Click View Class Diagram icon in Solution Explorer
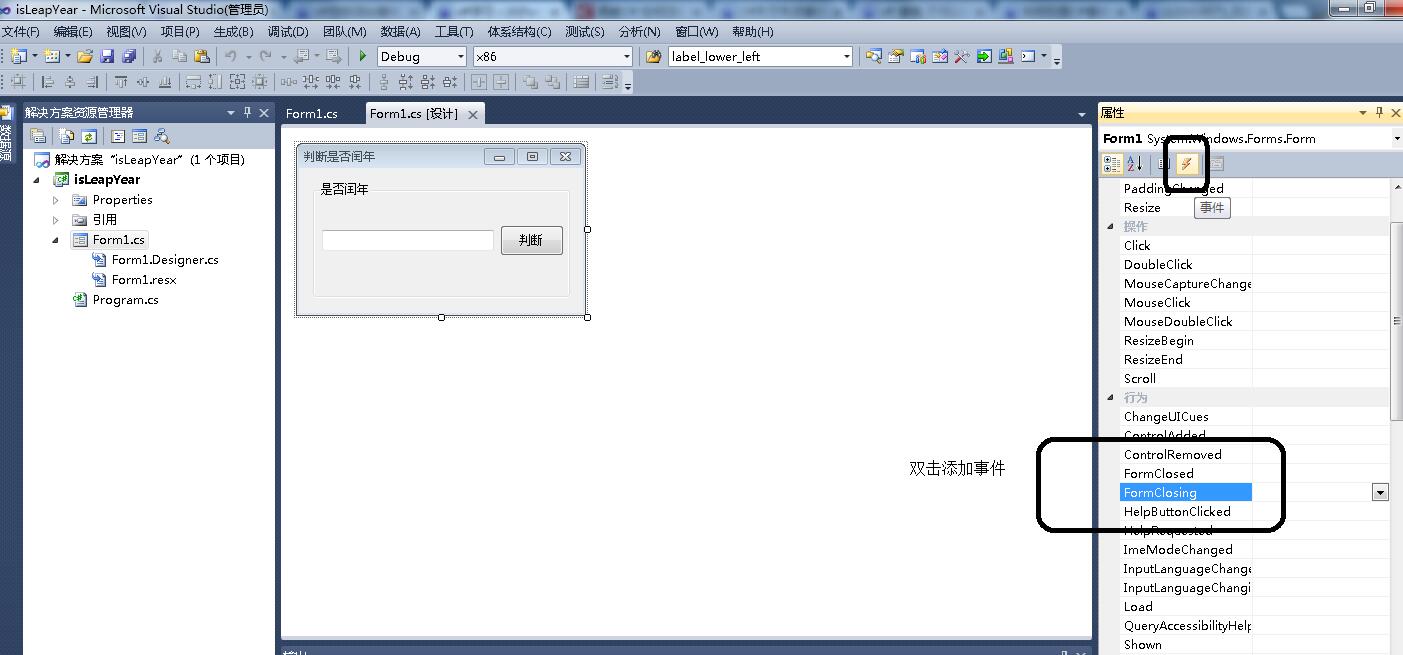 tap(161, 136)
